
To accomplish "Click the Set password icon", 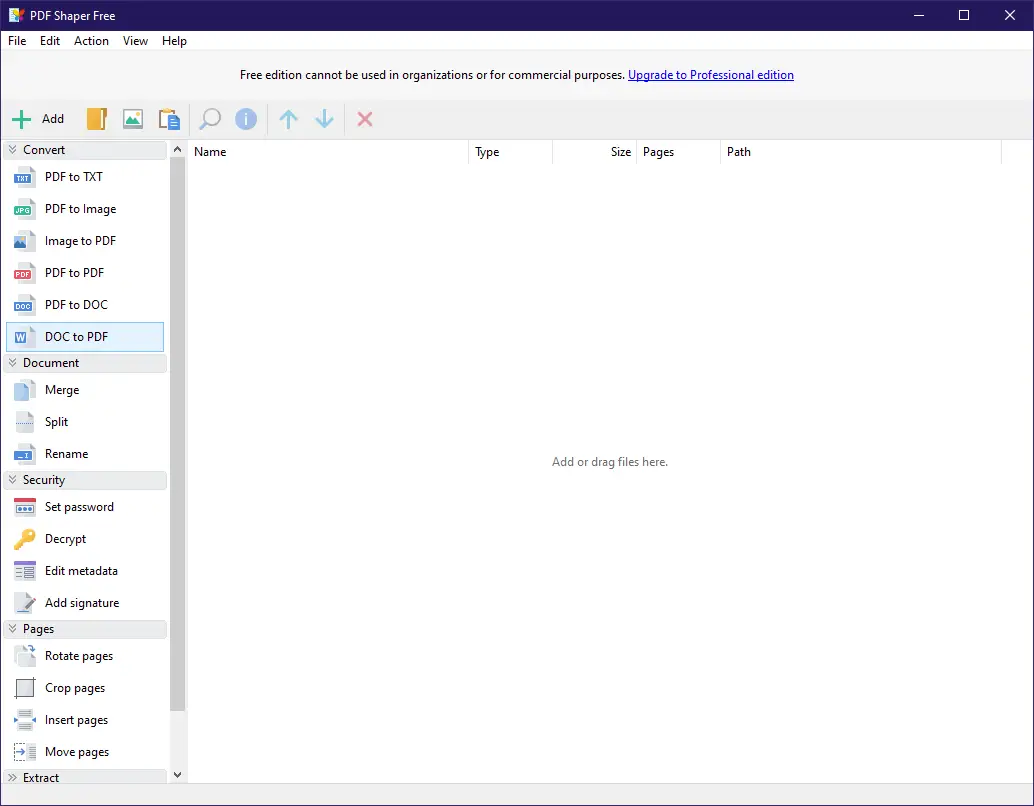I will (24, 507).
